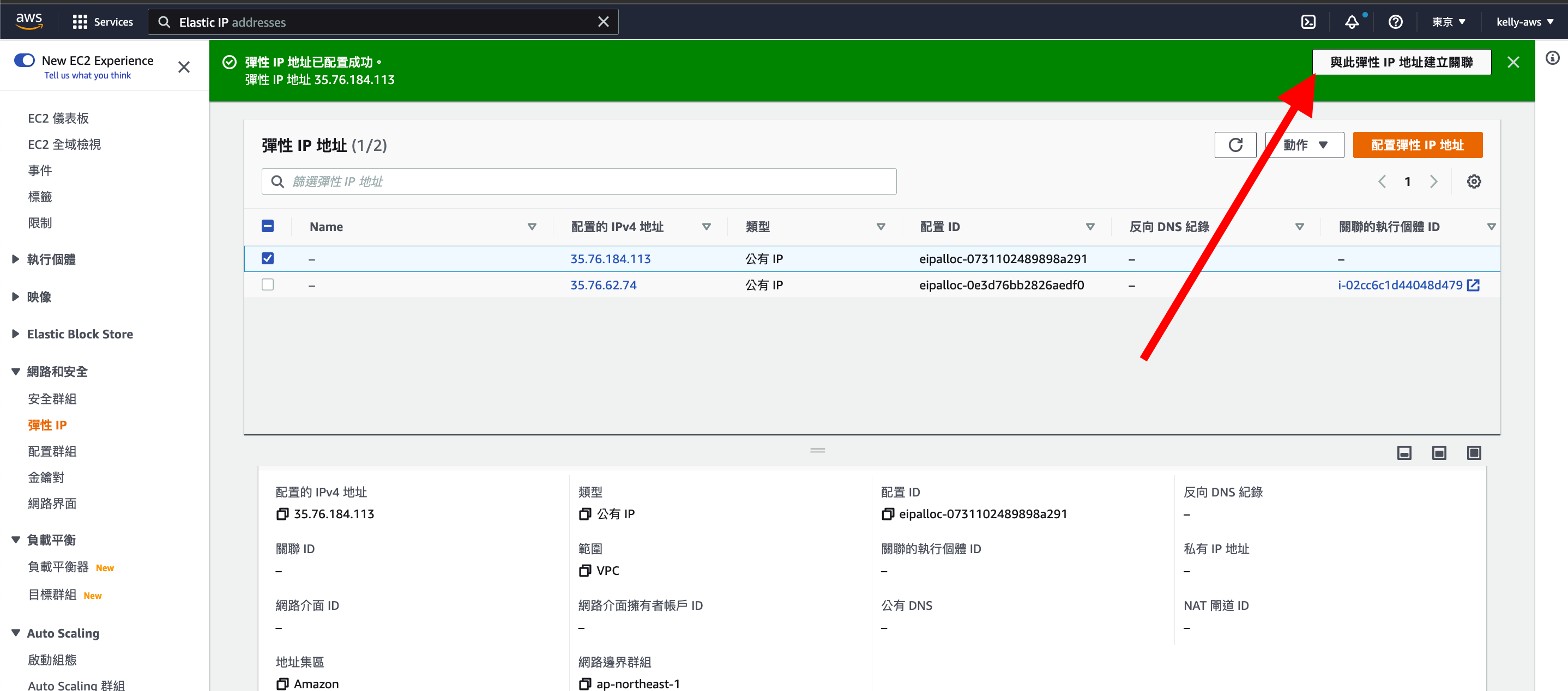Go to 事件 in the sidebar

pyautogui.click(x=40, y=171)
